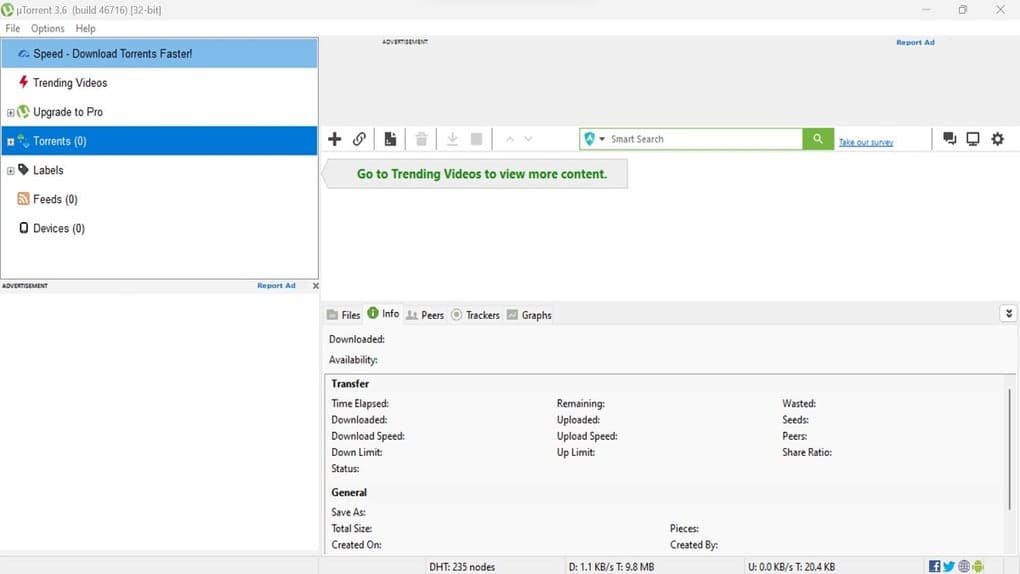Switch to the Peers tab
Image resolution: width=1020 pixels, height=574 pixels.
point(425,315)
